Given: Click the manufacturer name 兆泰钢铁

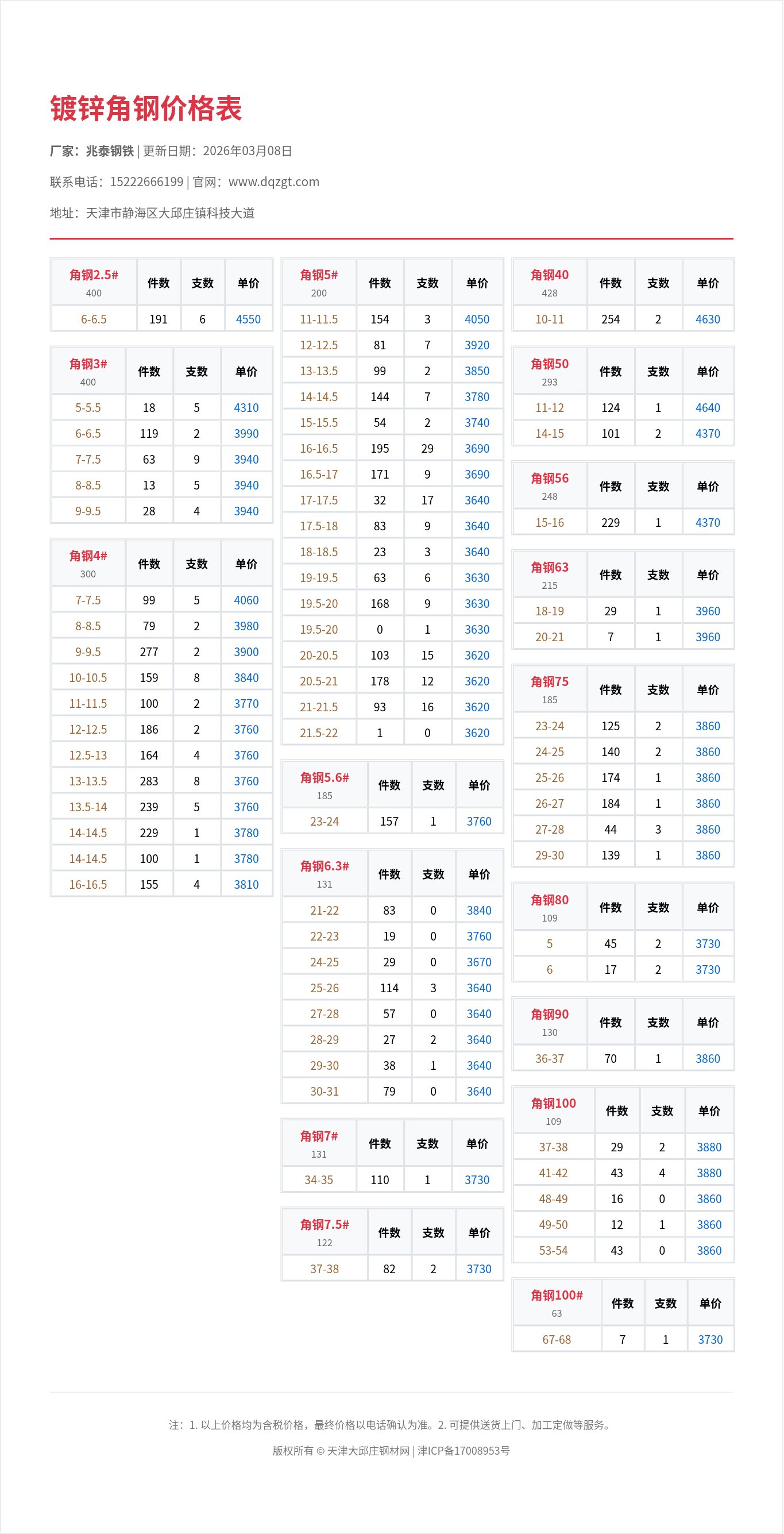Looking at the screenshot, I should click(110, 151).
